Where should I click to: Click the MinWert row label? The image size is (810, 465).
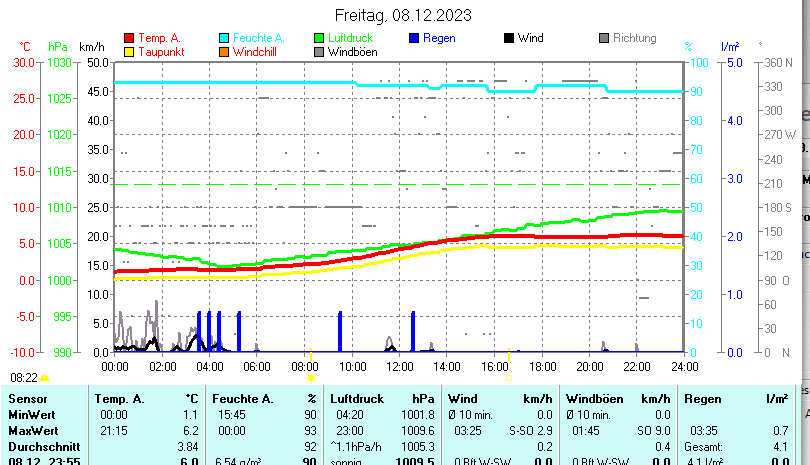click(x=31, y=414)
